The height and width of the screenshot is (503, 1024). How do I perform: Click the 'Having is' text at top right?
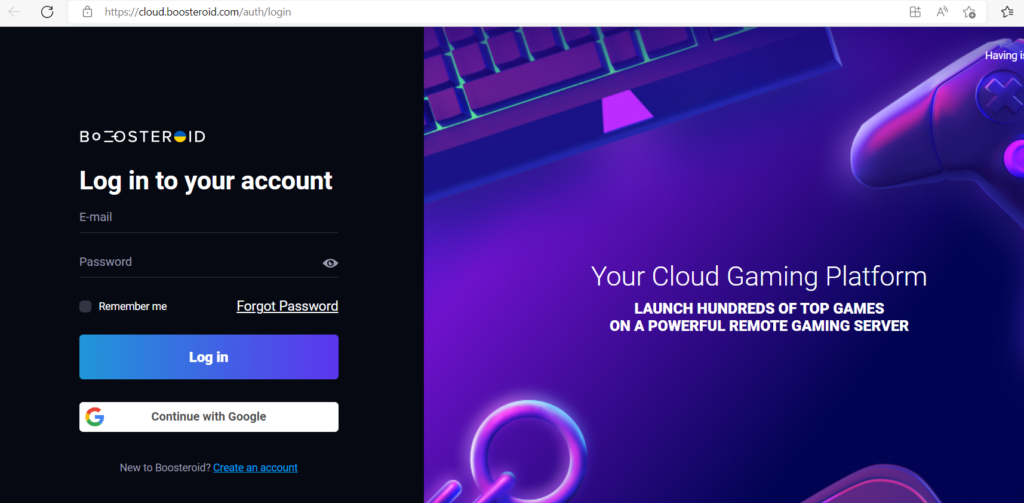[x=1004, y=56]
